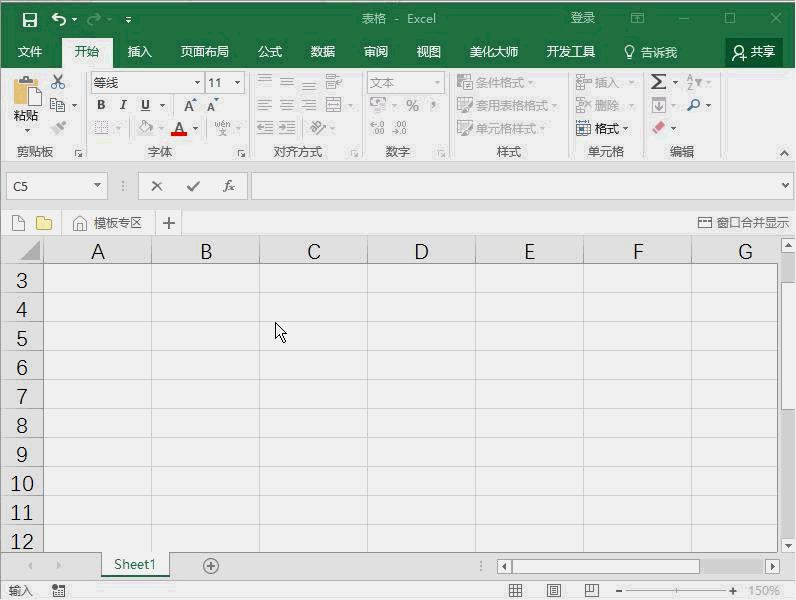This screenshot has width=796, height=600.
Task: Switch to Page Layout view in status bar
Action: 553,590
